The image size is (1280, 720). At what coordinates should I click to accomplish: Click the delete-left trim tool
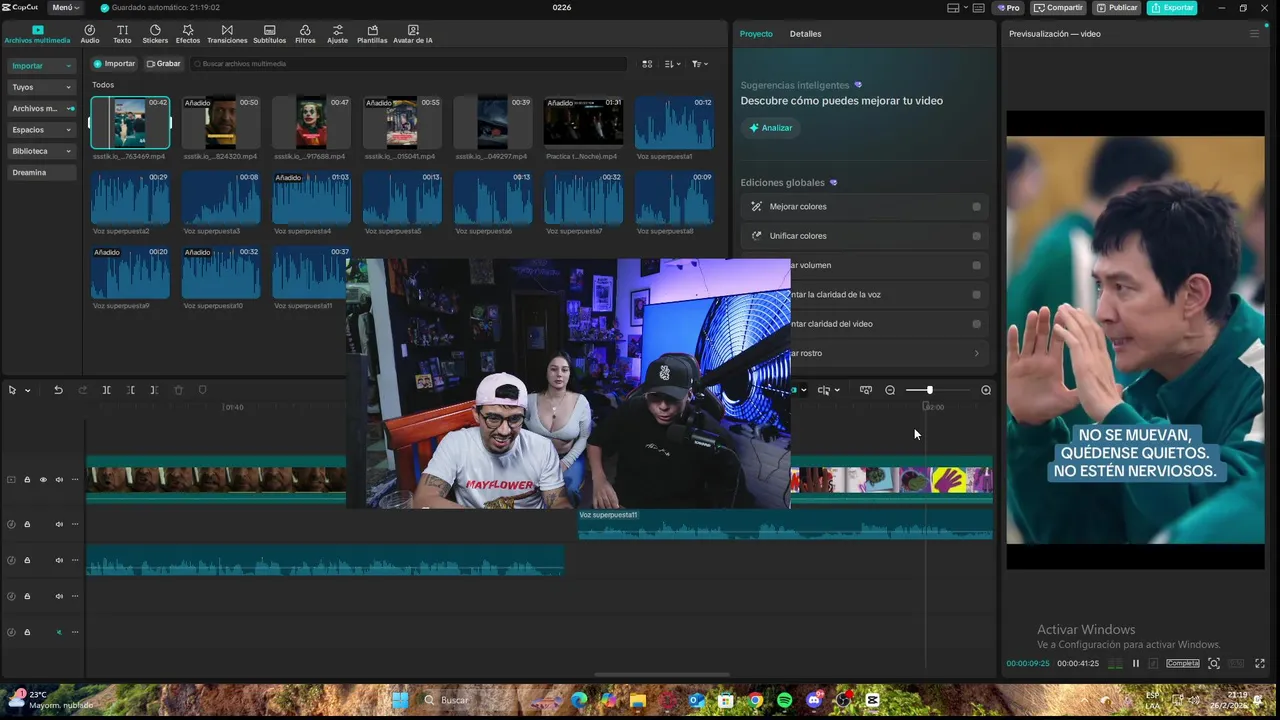click(130, 390)
